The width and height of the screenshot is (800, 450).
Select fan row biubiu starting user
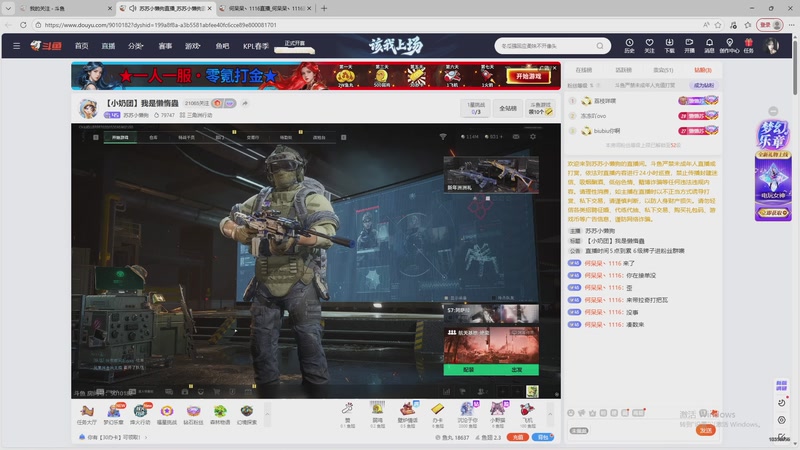[643, 131]
